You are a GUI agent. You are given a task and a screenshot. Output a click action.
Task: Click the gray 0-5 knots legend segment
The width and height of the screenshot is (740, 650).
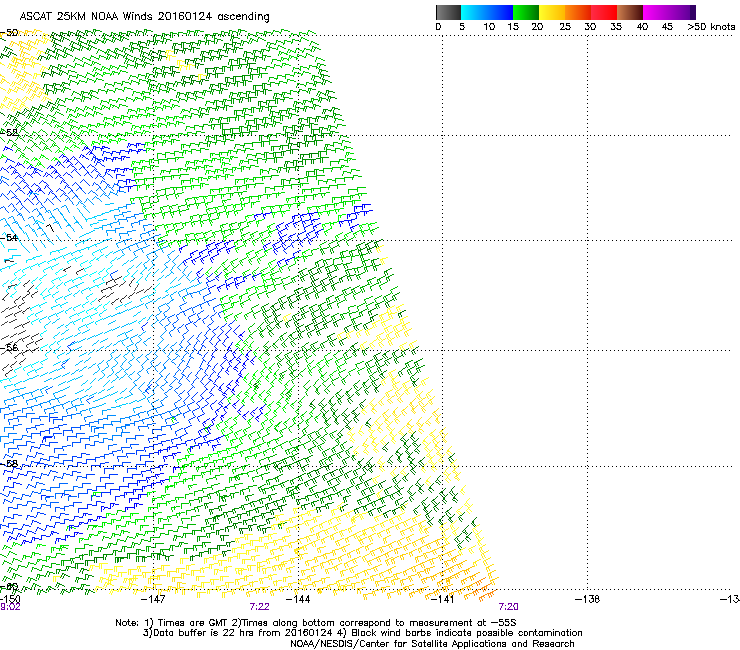[x=448, y=12]
